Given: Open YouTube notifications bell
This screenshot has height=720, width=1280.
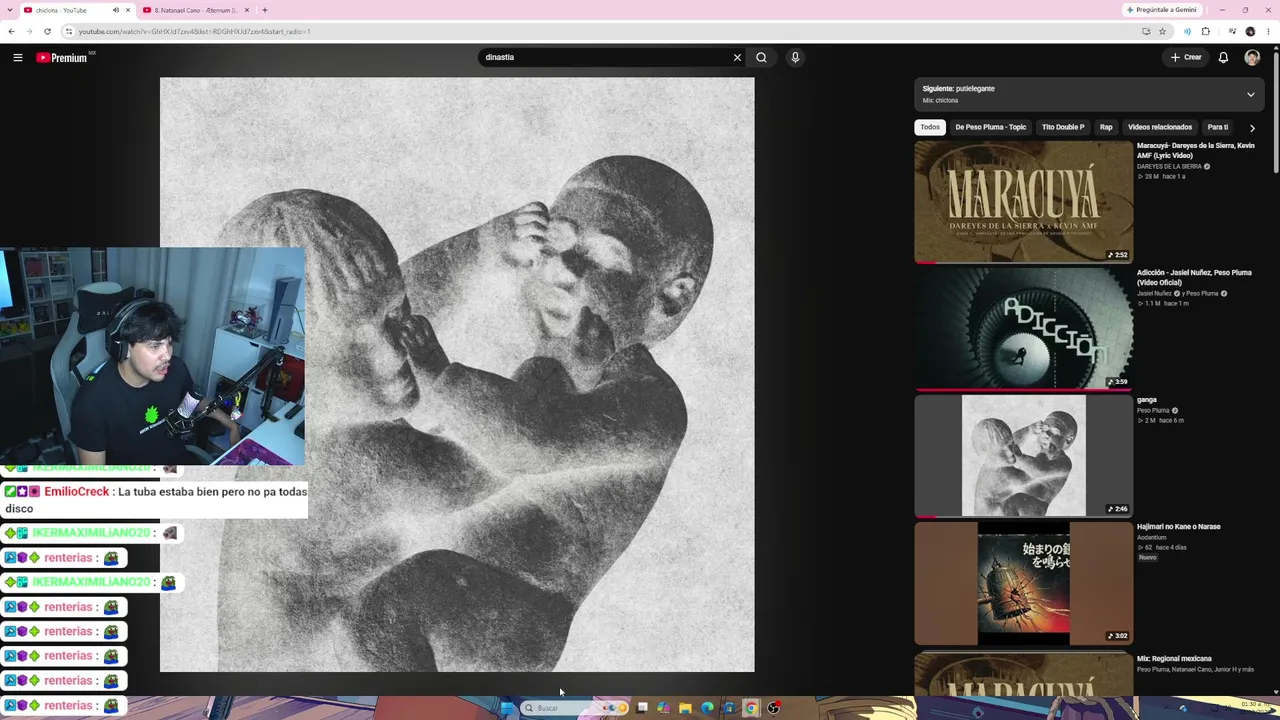Looking at the screenshot, I should pyautogui.click(x=1223, y=58).
